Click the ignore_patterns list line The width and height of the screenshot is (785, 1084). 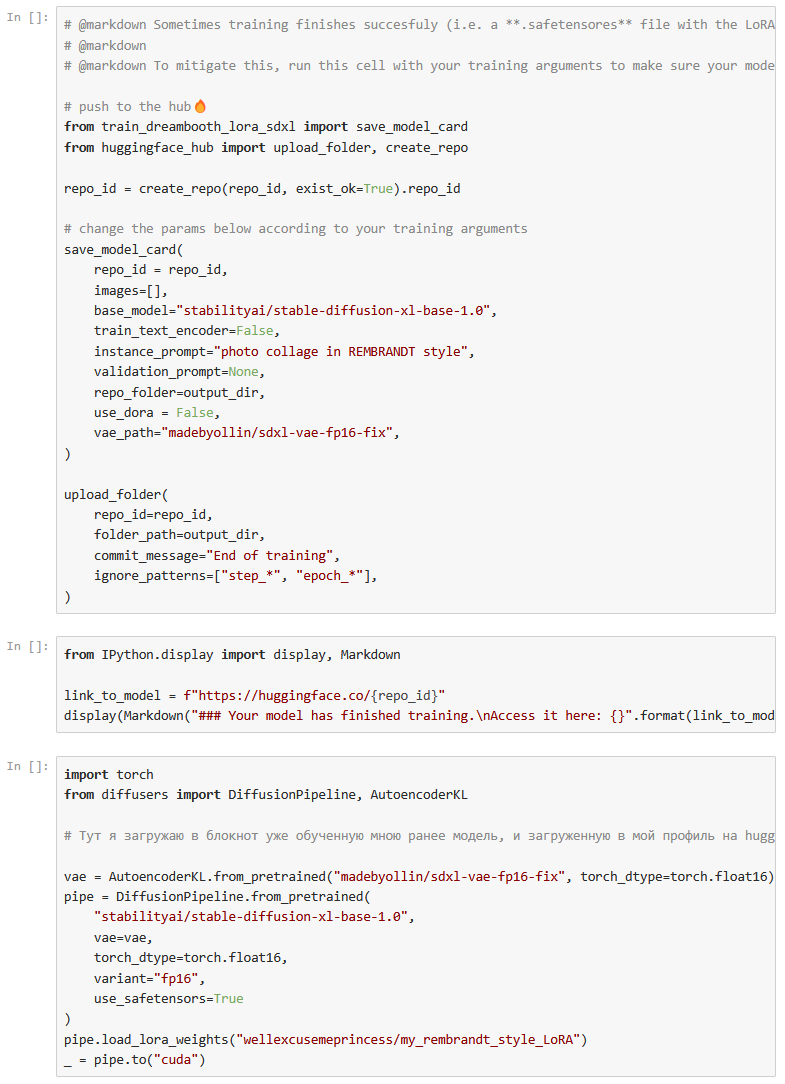pyautogui.click(x=236, y=576)
